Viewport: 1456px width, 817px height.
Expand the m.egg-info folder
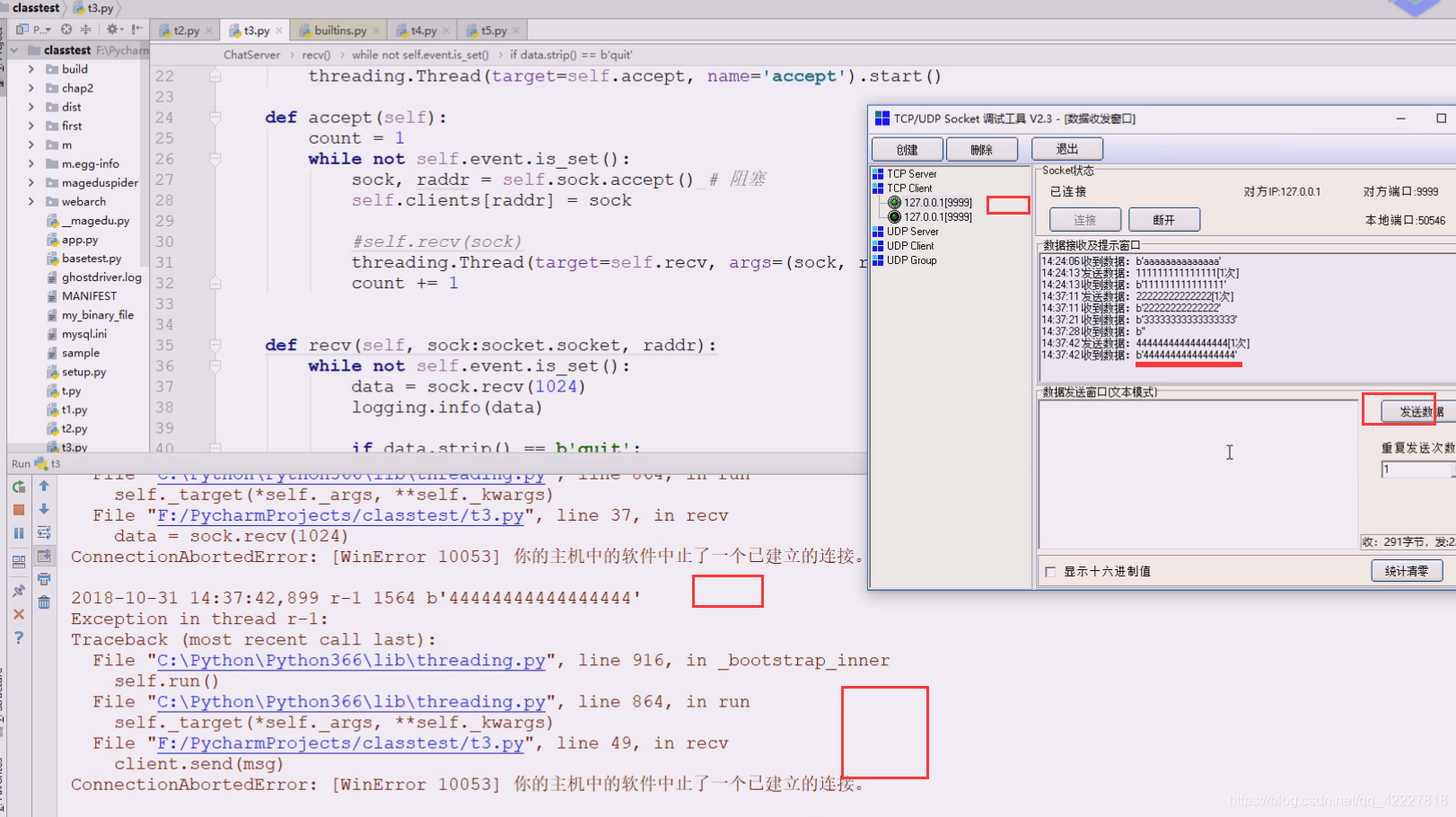click(x=31, y=163)
